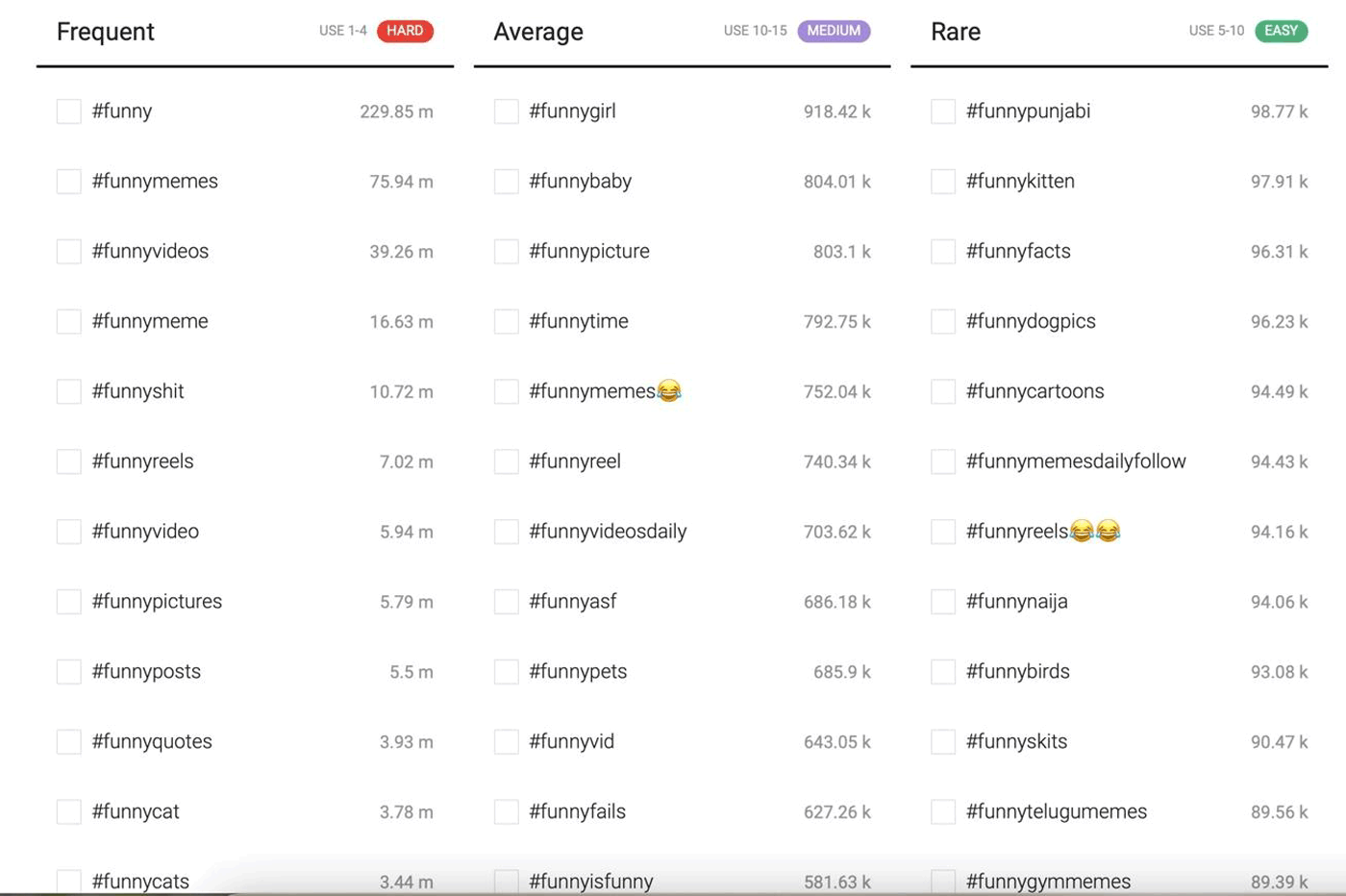
Task: Click the green EASY badge
Action: (x=1281, y=31)
